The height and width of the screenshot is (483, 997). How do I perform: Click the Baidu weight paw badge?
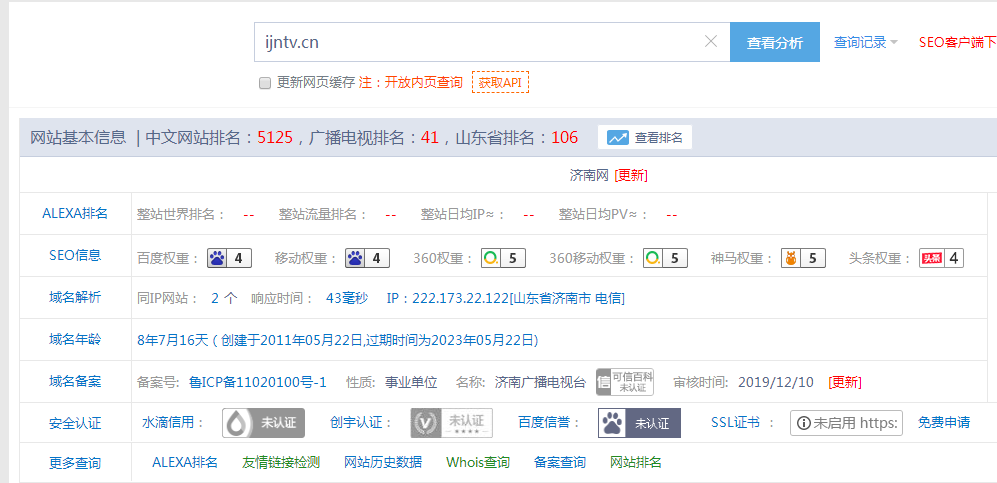tap(229, 258)
